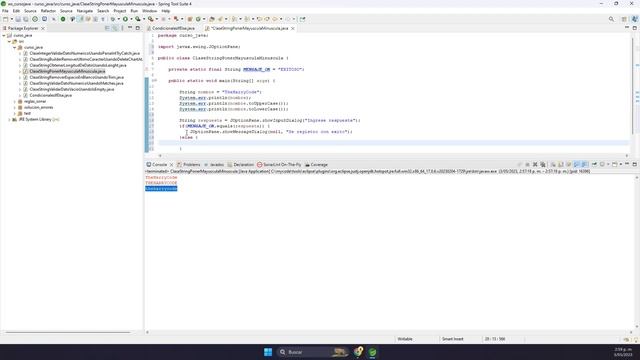Minimize the Package Explorer panel
The height and width of the screenshot is (360, 640).
tap(130, 28)
